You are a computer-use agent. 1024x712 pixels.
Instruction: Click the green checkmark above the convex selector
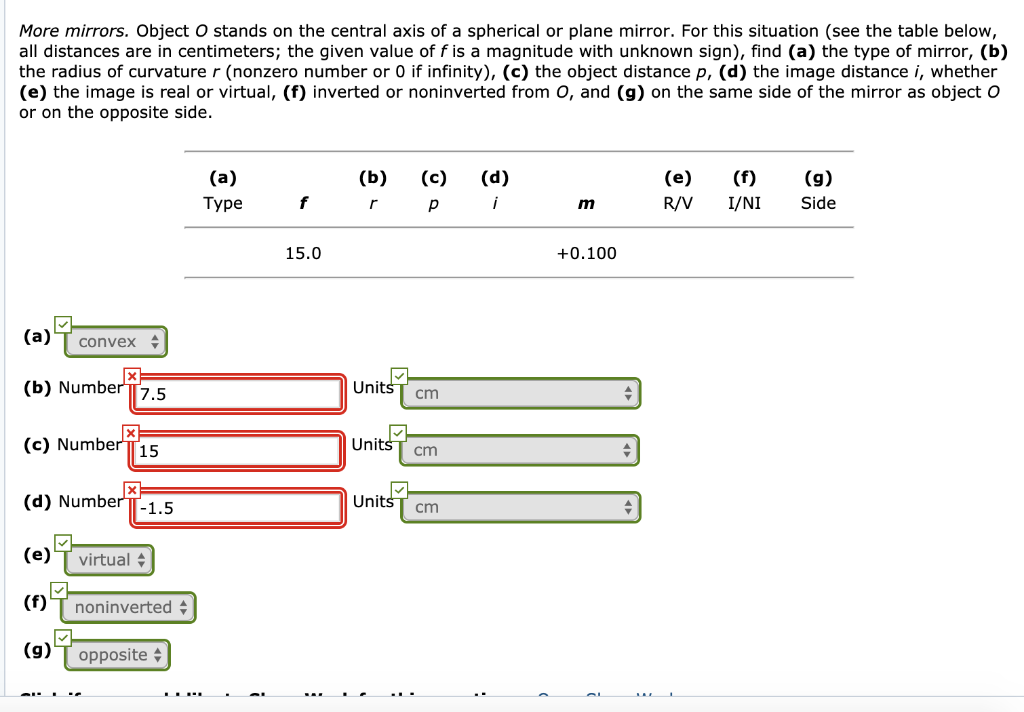click(x=62, y=322)
